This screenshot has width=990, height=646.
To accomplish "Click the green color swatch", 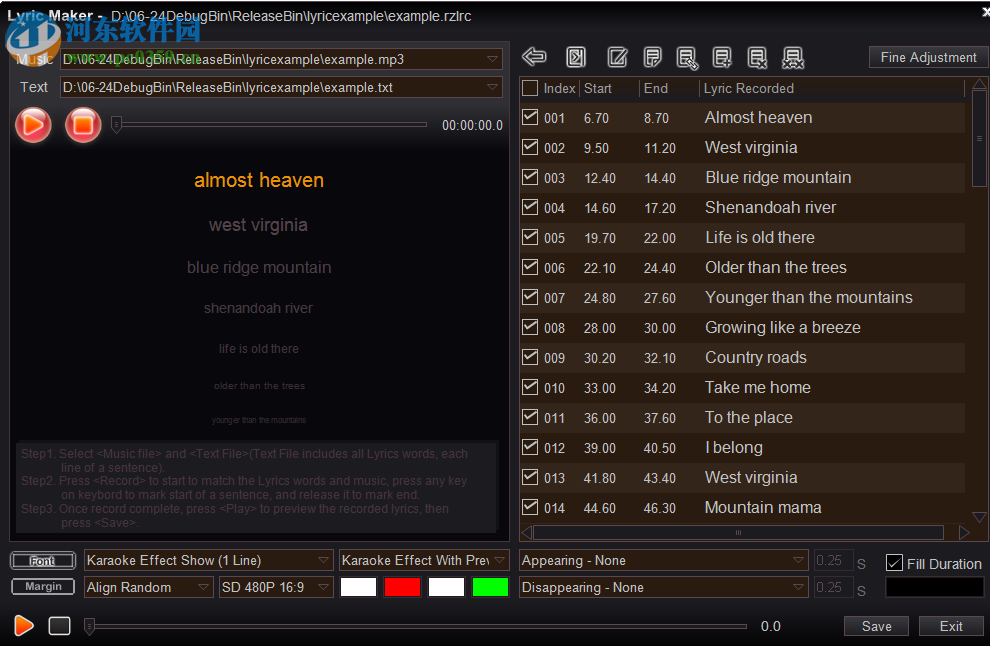I will (490, 587).
